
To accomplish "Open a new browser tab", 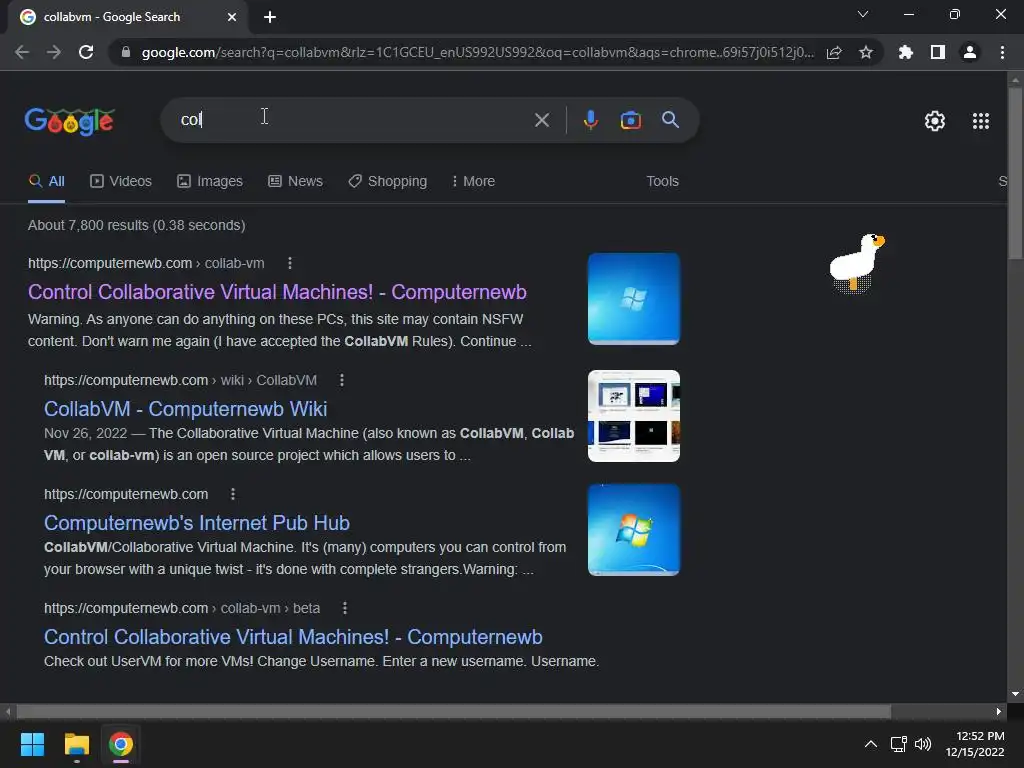I will pyautogui.click(x=270, y=18).
